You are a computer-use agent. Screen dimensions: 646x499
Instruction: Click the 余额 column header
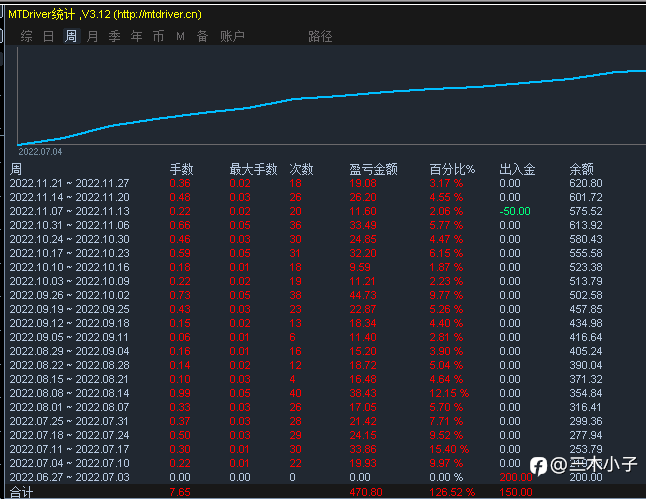[x=581, y=169]
